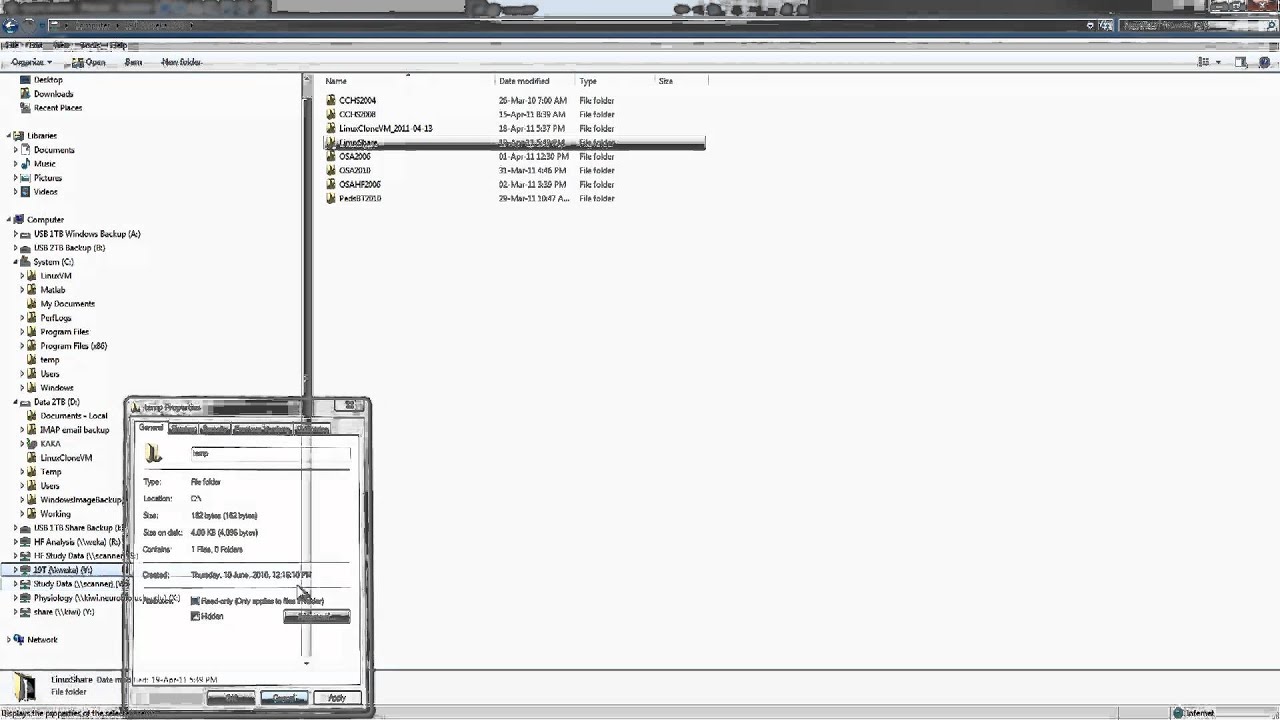
Task: Click the PedsBT2010 folder icon
Action: pyautogui.click(x=331, y=198)
